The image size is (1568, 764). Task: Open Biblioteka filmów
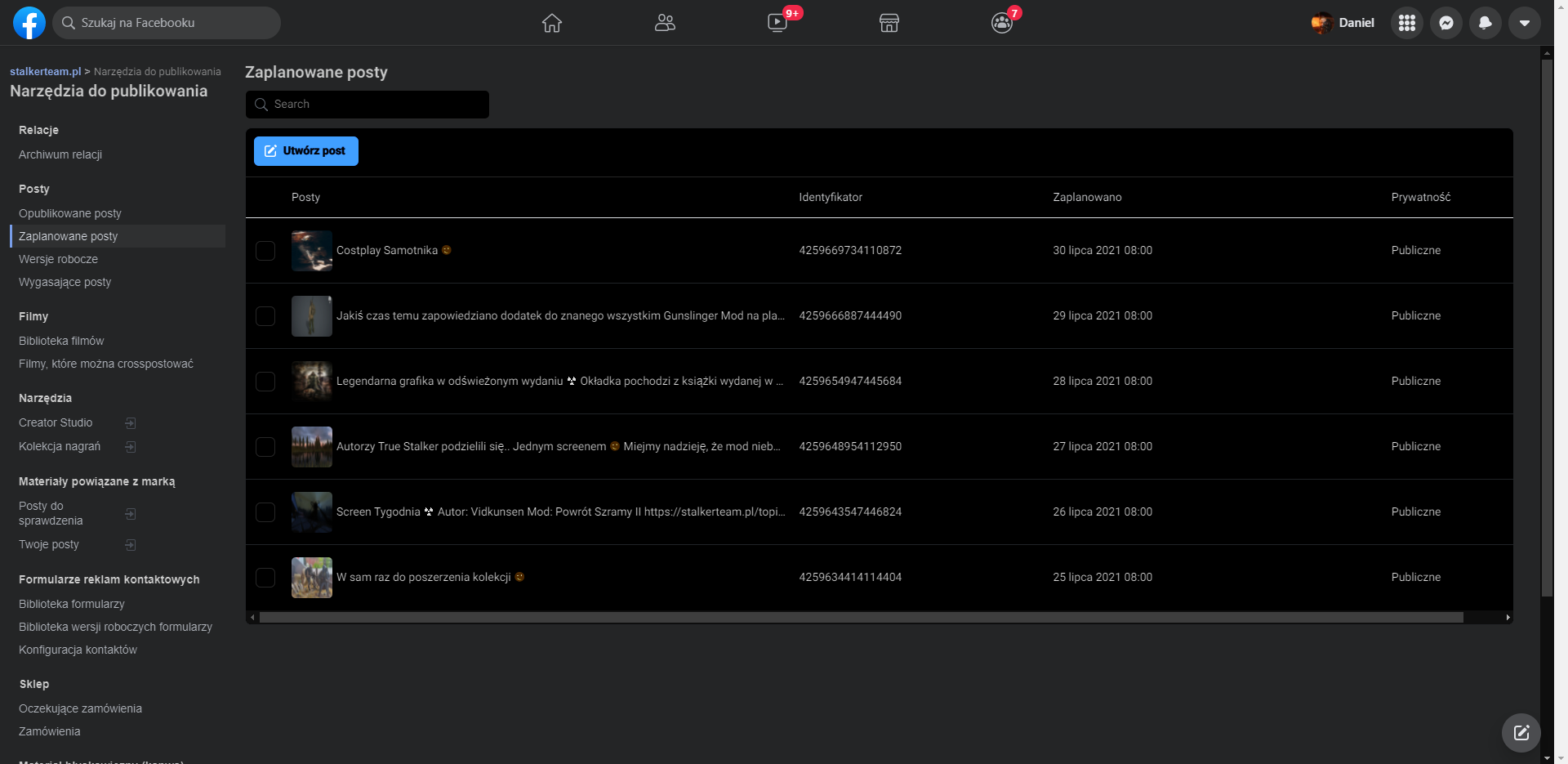[x=61, y=341]
